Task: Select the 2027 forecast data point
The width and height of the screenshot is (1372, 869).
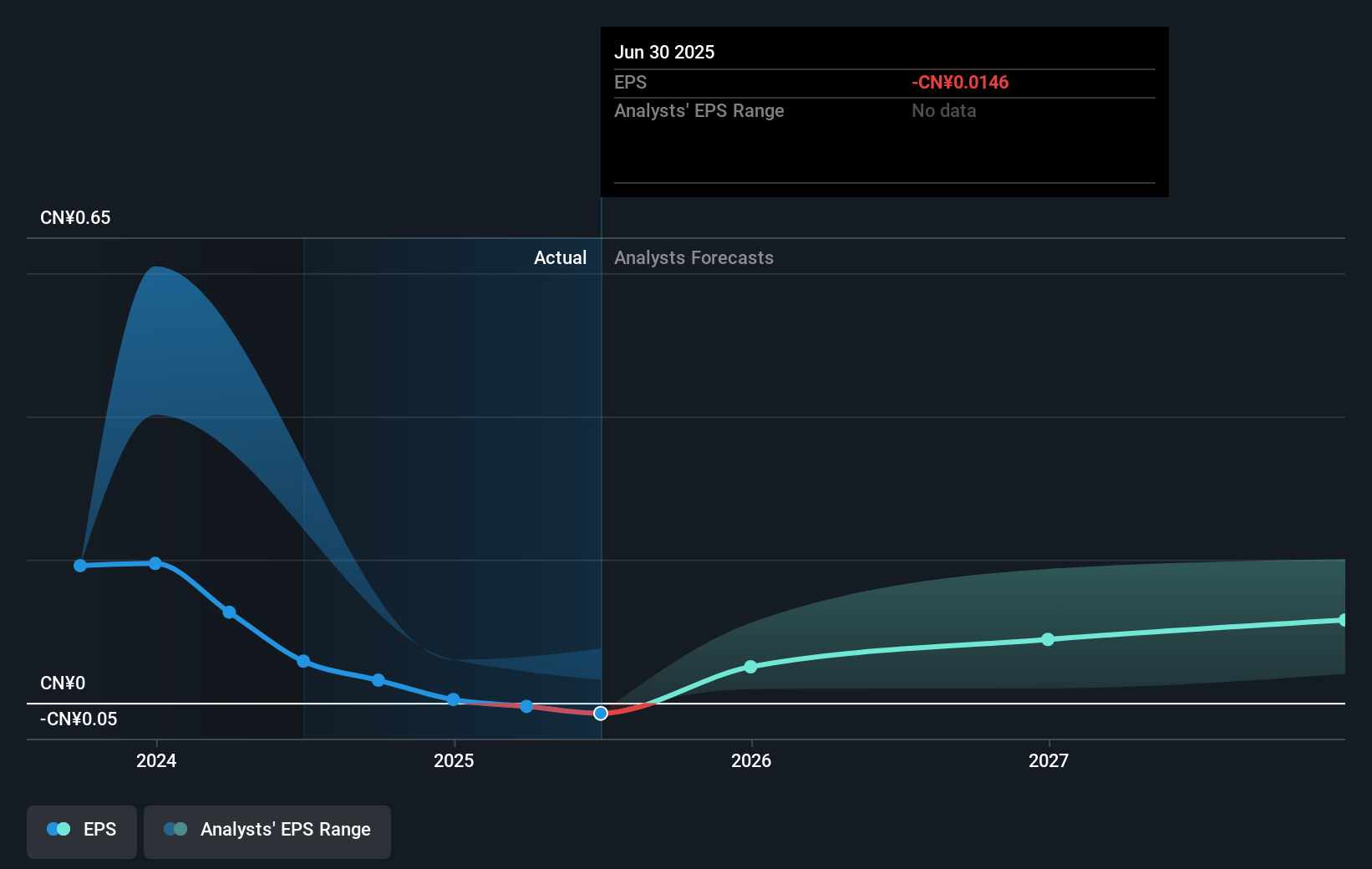Action: tap(1049, 639)
